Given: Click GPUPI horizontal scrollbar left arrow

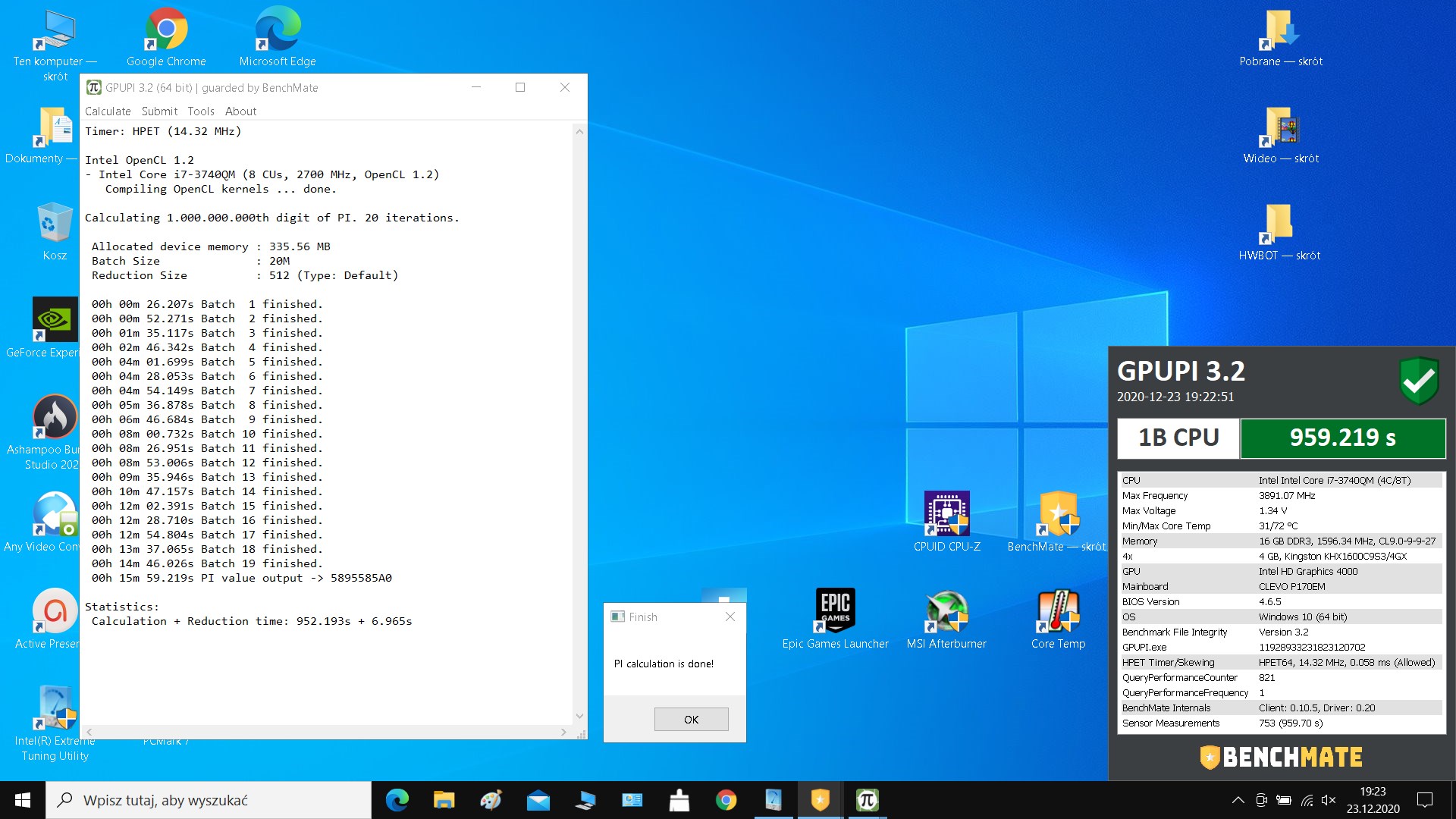Looking at the screenshot, I should pos(89,732).
